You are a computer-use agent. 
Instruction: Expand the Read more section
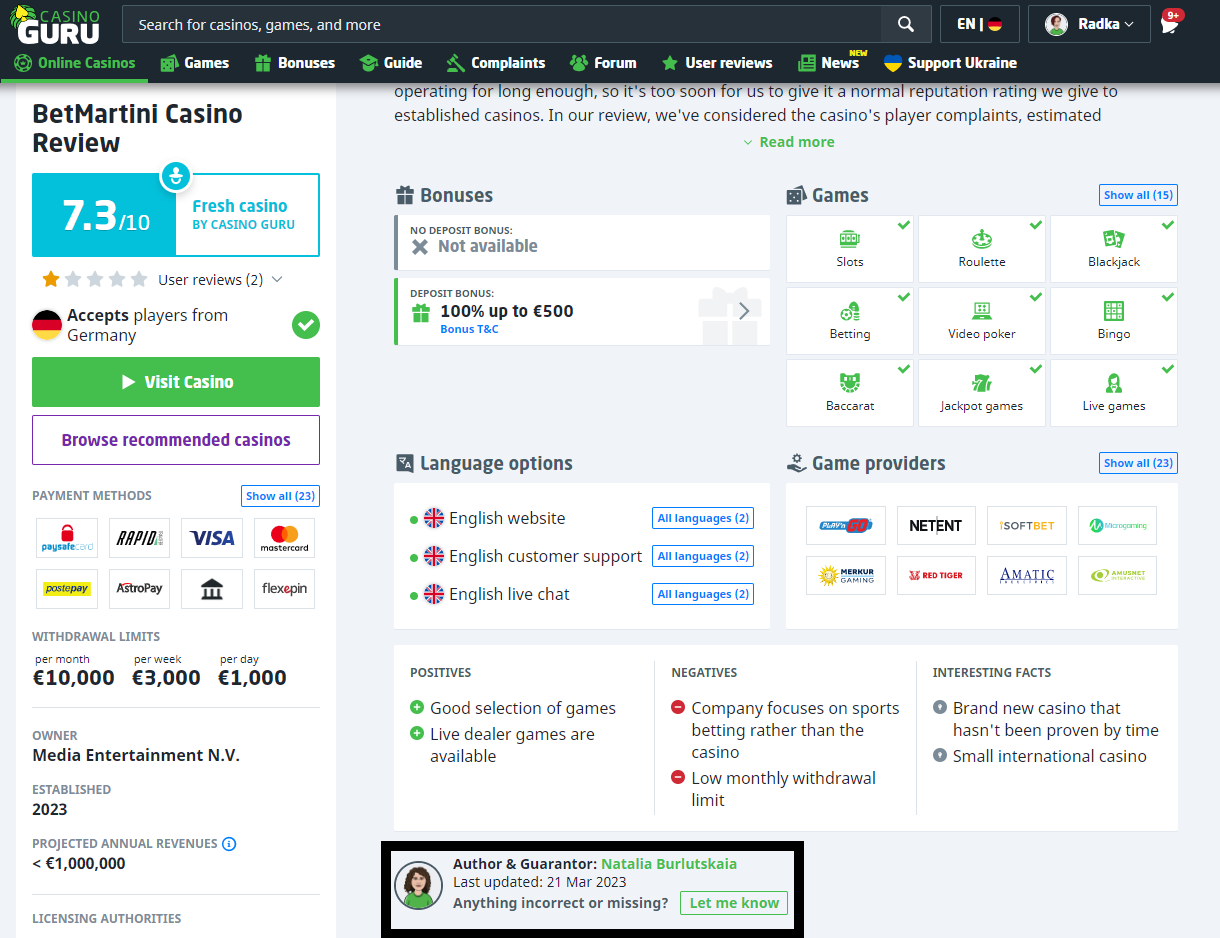tap(788, 142)
